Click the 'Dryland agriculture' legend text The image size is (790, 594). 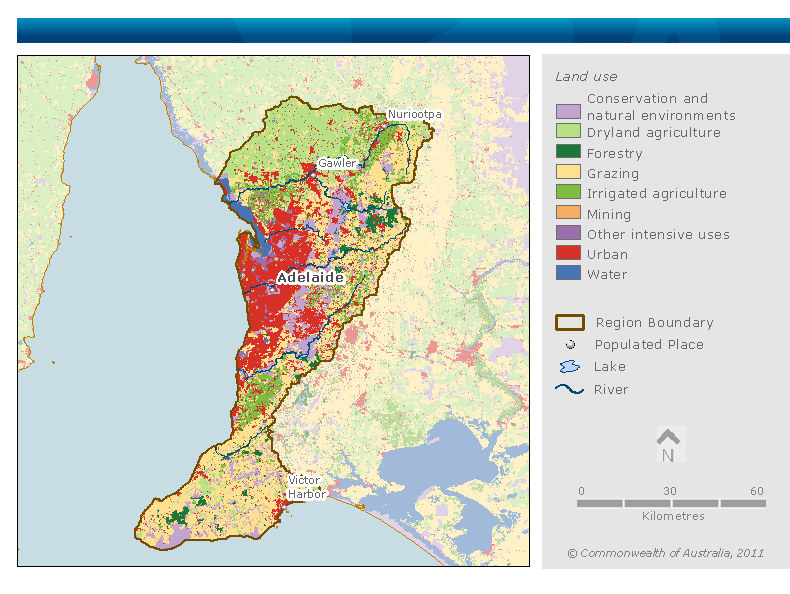coord(653,133)
